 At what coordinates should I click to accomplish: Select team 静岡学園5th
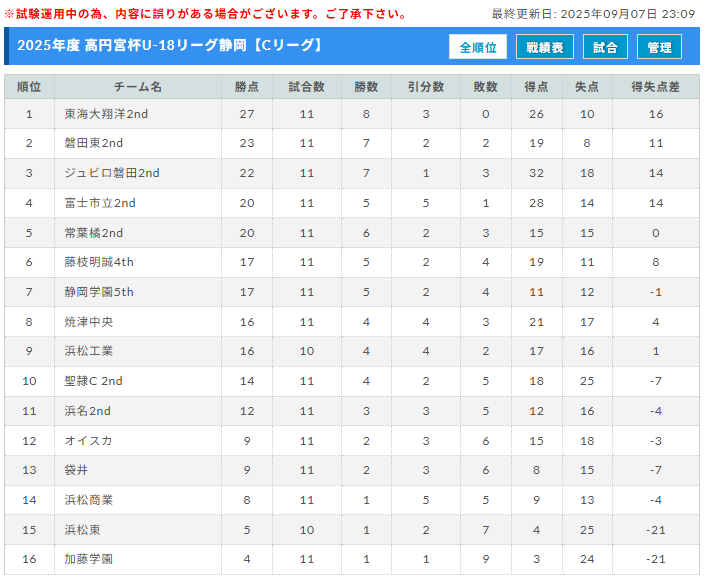pyautogui.click(x=99, y=292)
